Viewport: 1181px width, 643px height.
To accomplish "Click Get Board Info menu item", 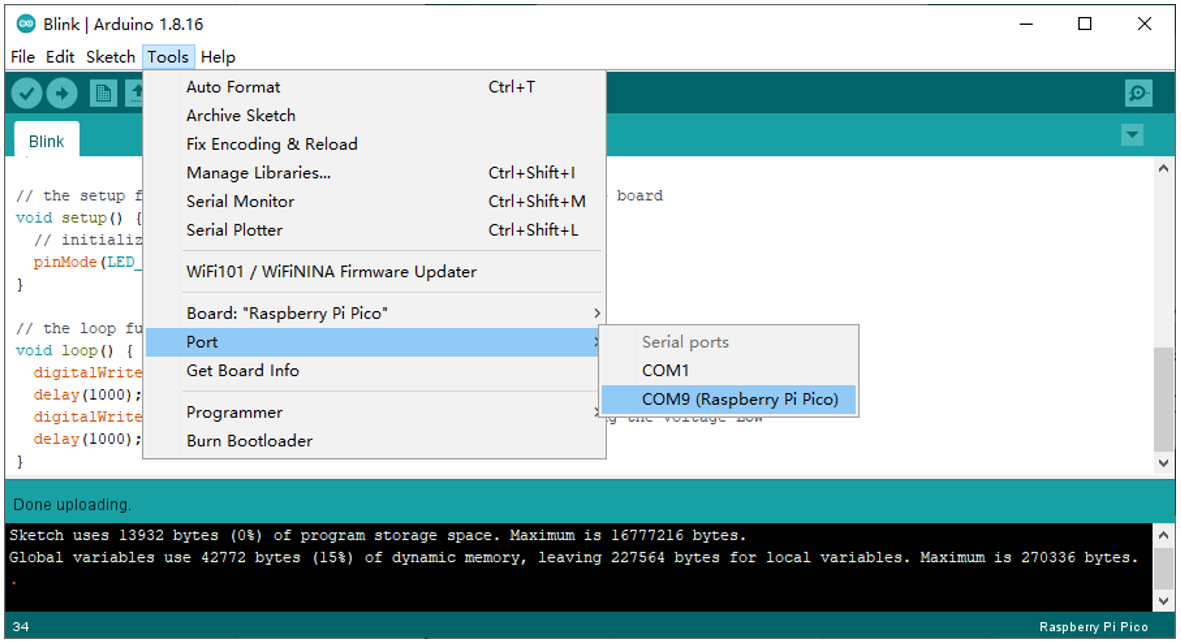I will pos(375,370).
